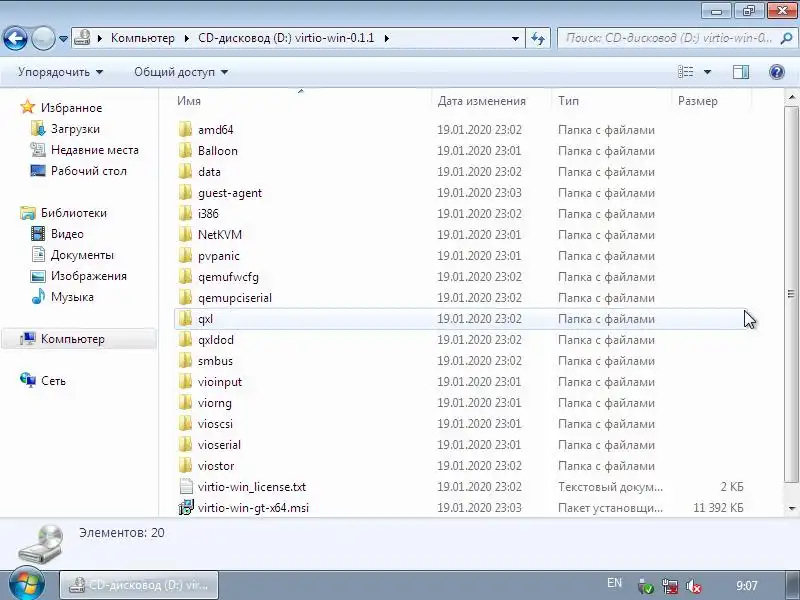Viewport: 800px width, 600px height.
Task: Click the EN language indicator
Action: tap(614, 583)
